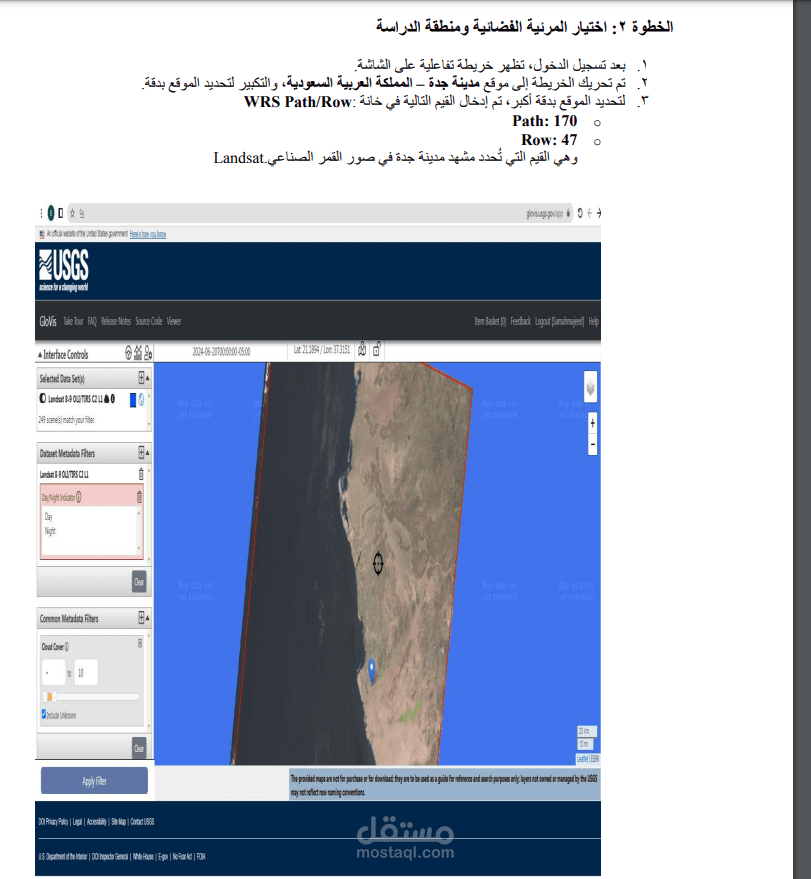
Task: Click the Cloud Cover minimum value field
Action: [x=53, y=673]
